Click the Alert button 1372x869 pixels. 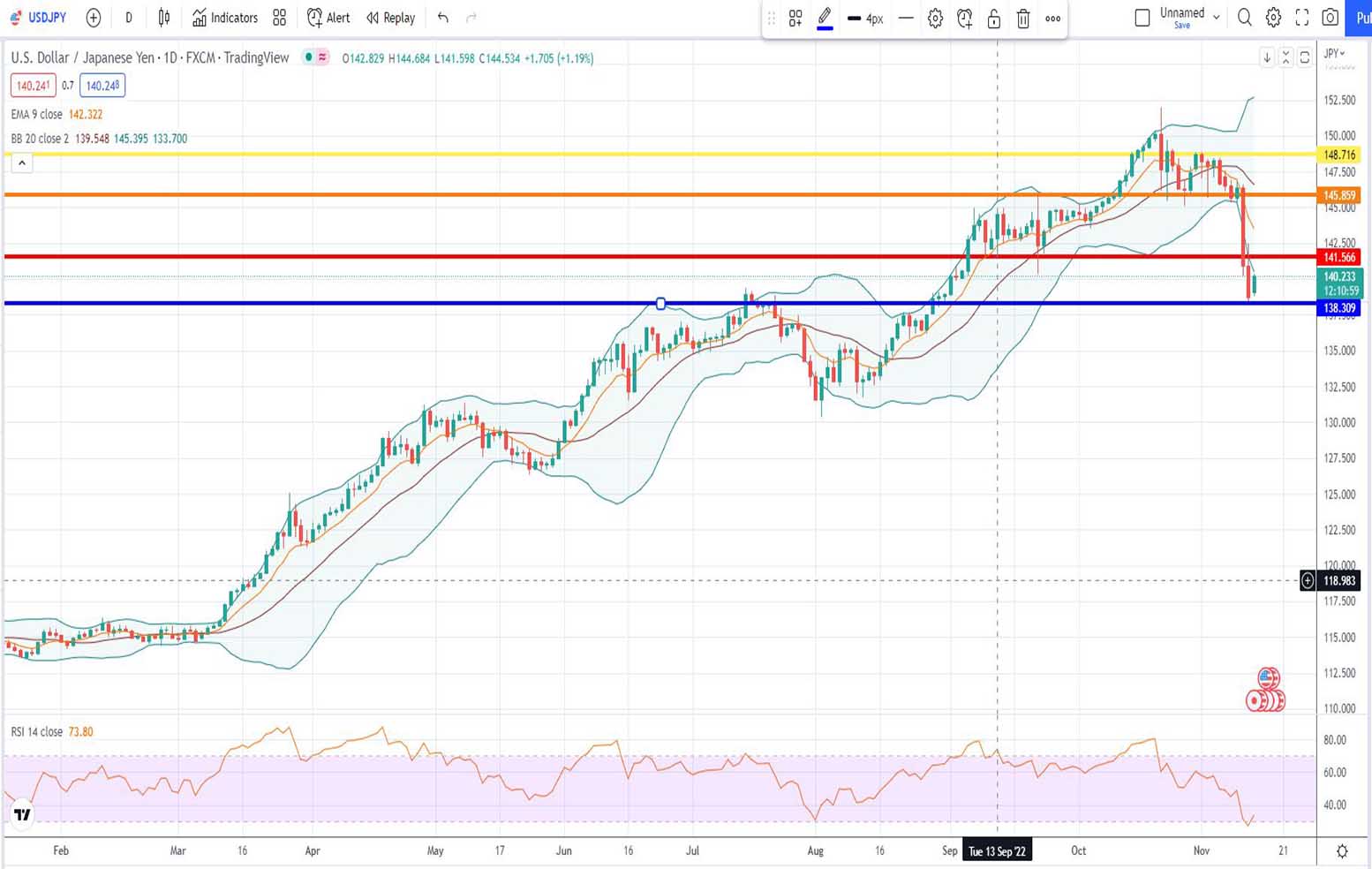(328, 18)
